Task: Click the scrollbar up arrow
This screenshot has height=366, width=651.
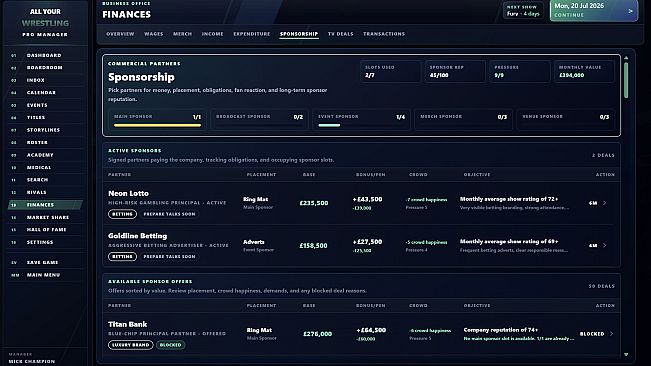Action: (x=626, y=58)
